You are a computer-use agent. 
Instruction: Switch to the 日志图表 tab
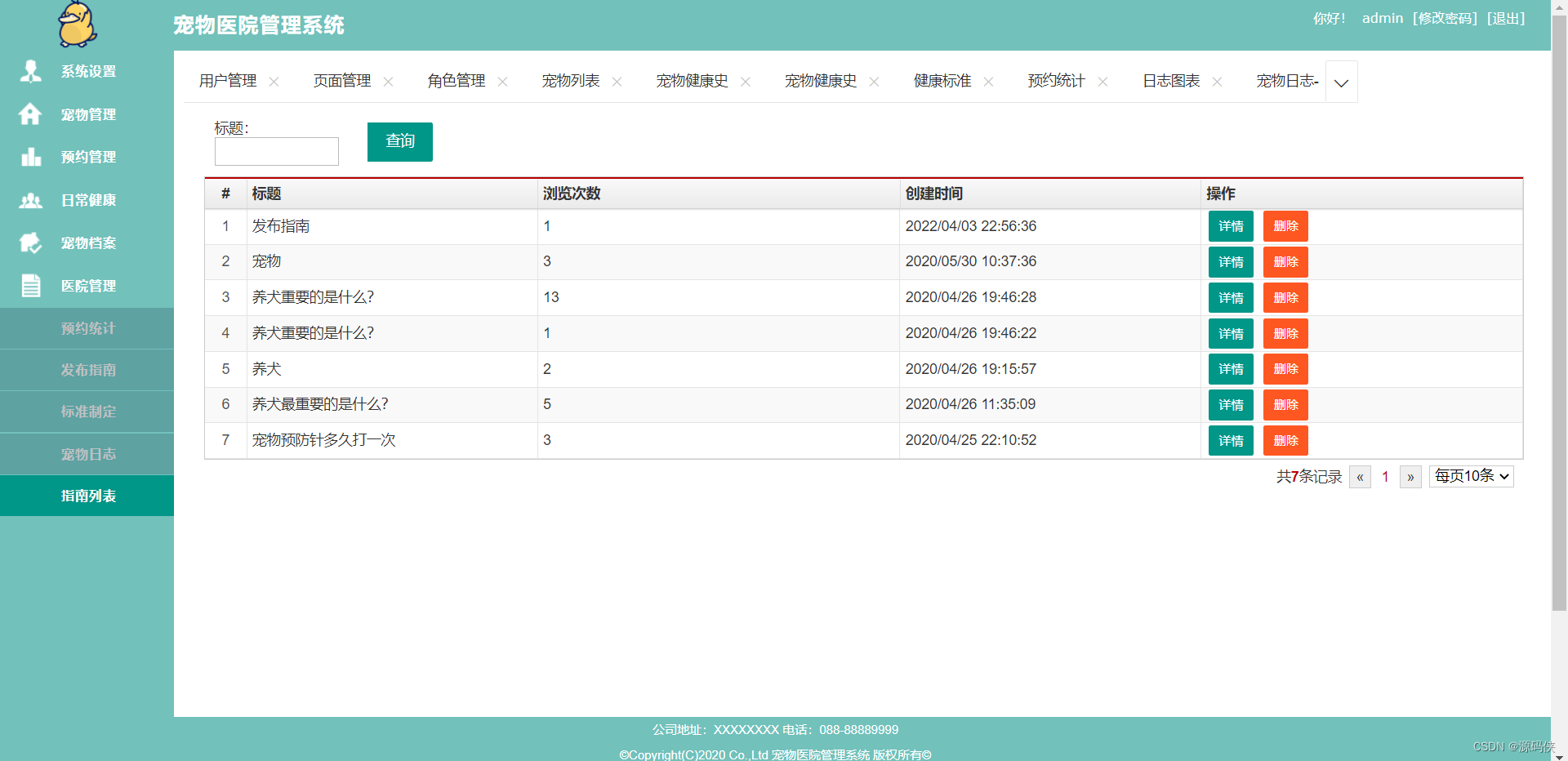pos(1171,81)
